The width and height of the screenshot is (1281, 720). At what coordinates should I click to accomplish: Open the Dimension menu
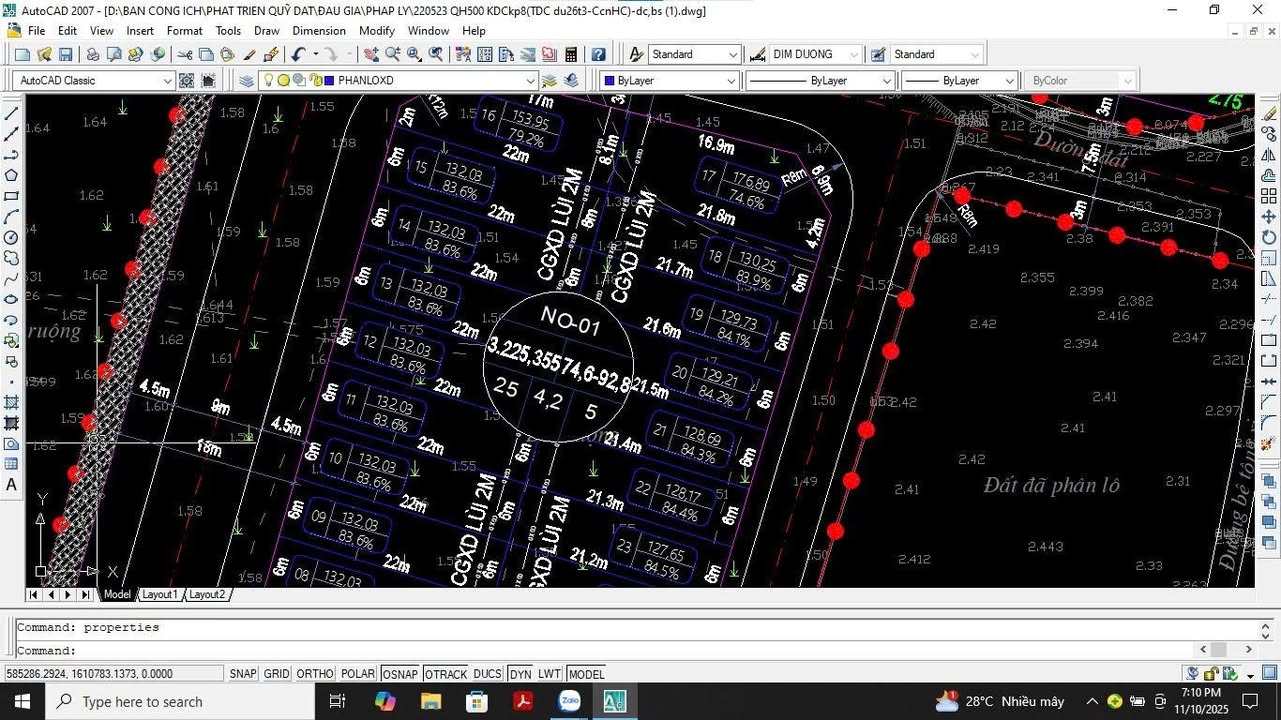point(318,31)
